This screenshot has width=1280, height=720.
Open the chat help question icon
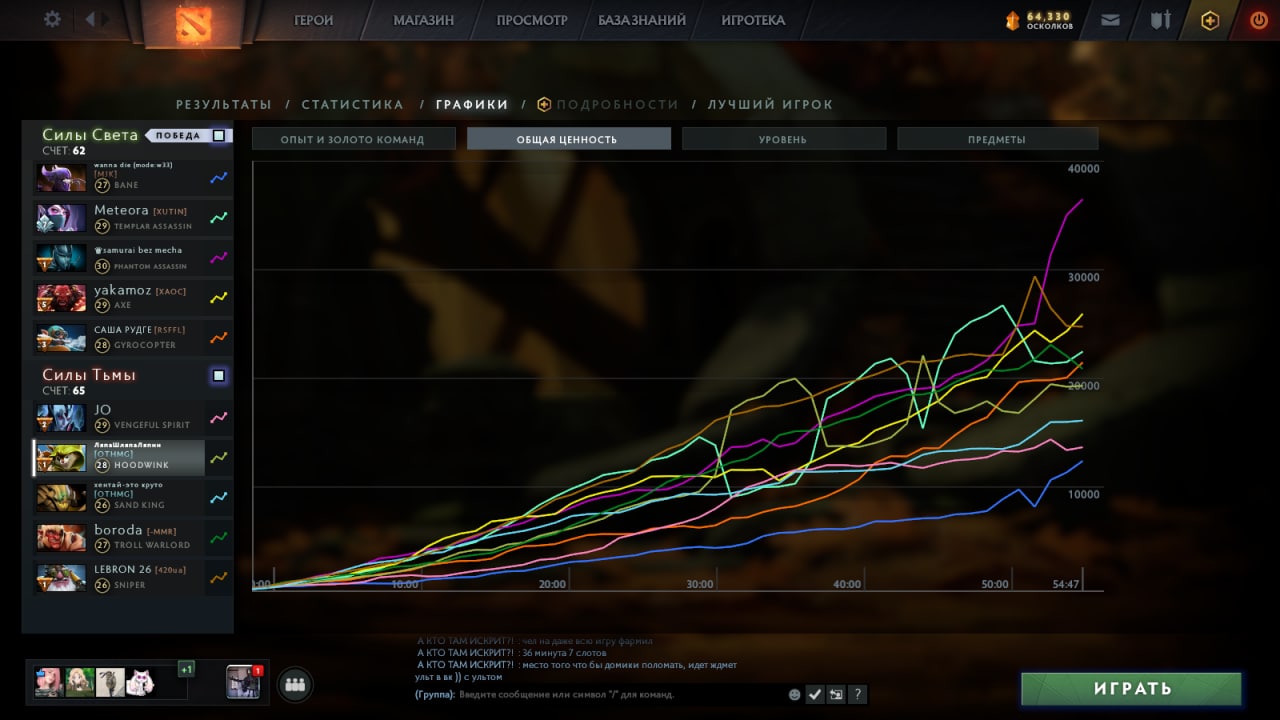point(858,694)
